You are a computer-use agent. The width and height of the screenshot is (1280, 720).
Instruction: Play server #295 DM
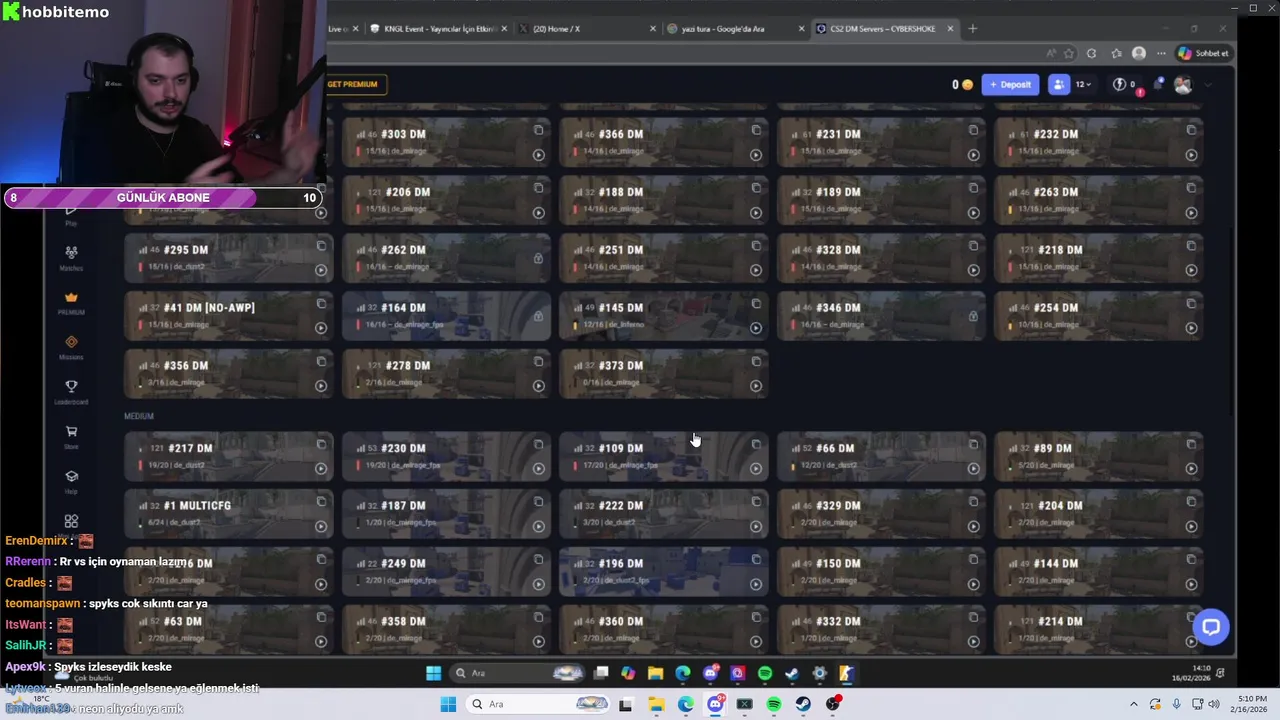[321, 270]
